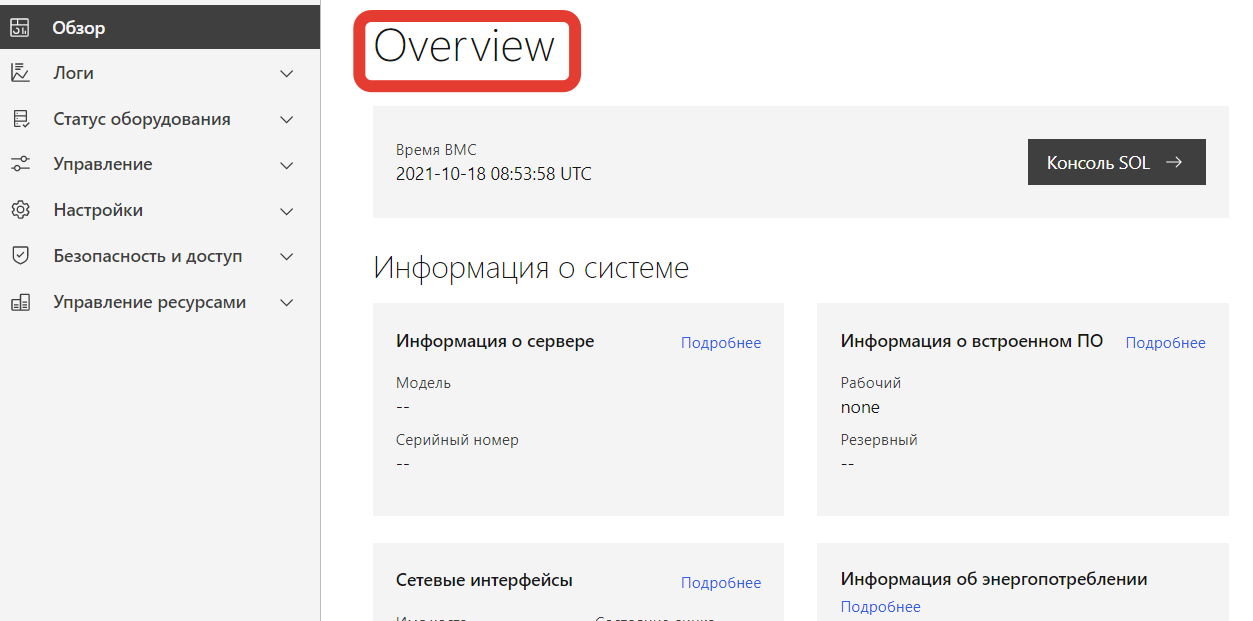Expand the Управление ресурсами section chevron
This screenshot has width=1253, height=621.
click(x=287, y=302)
